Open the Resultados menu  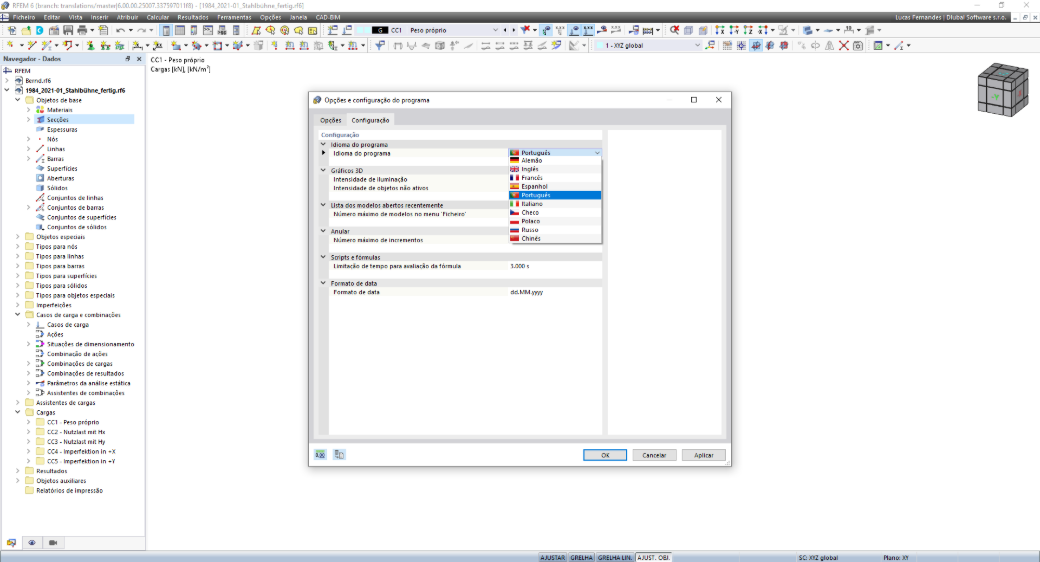pyautogui.click(x=193, y=17)
